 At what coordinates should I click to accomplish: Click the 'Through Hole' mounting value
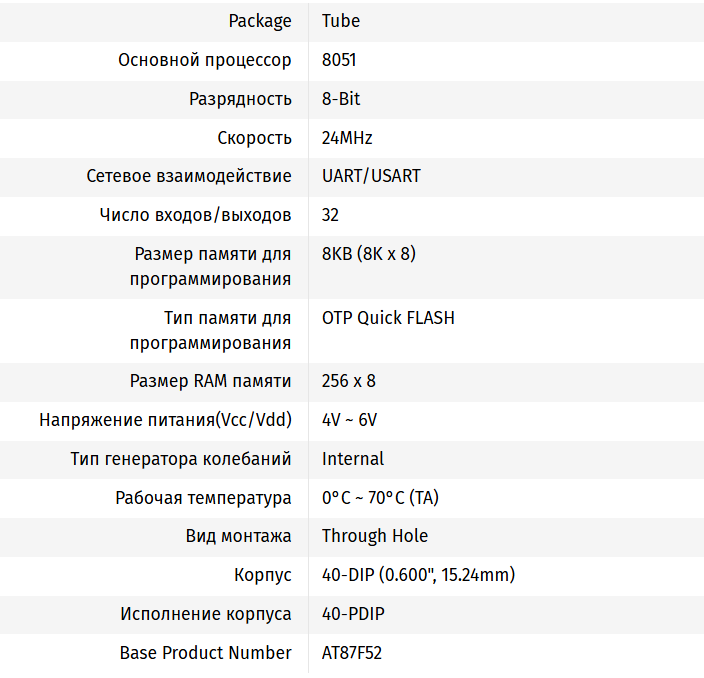tap(375, 536)
